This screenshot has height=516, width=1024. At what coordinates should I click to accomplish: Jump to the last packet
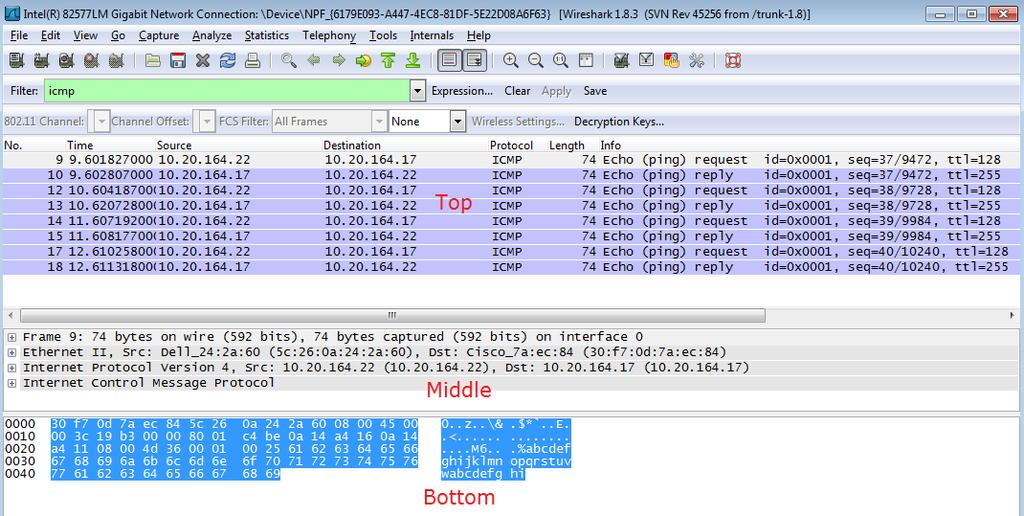point(413,61)
